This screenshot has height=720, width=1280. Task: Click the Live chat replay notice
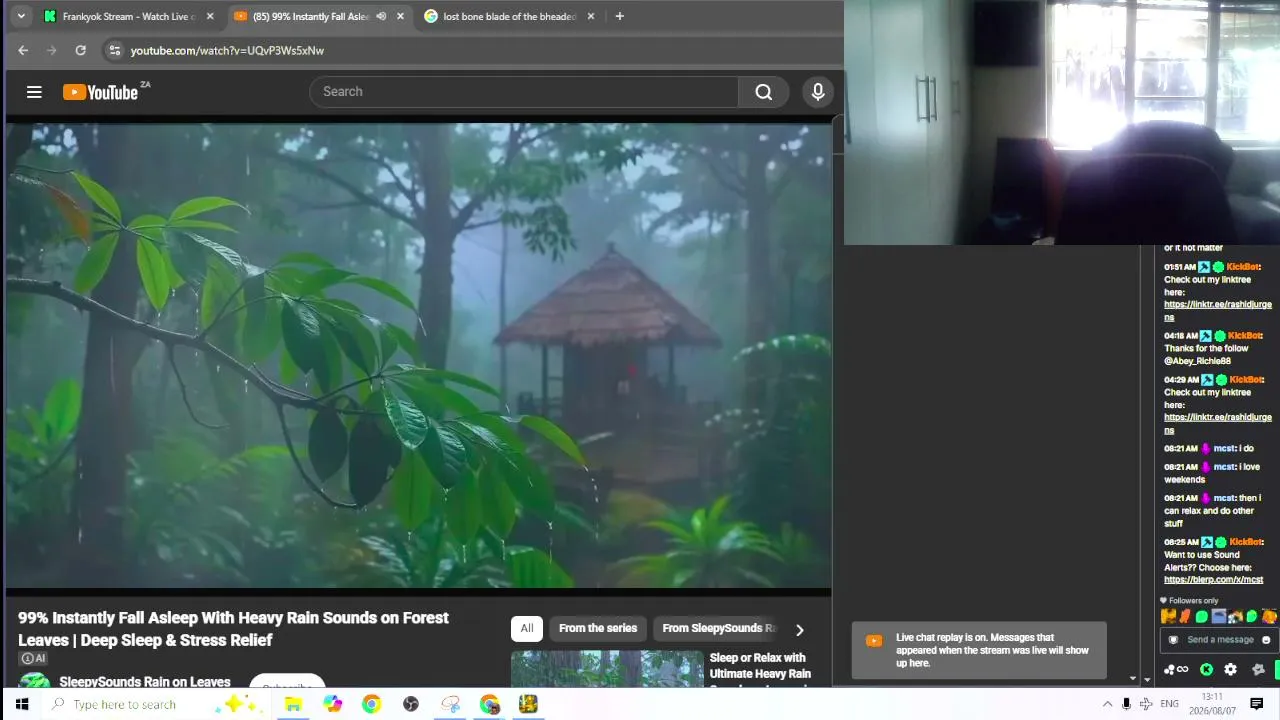(x=979, y=650)
